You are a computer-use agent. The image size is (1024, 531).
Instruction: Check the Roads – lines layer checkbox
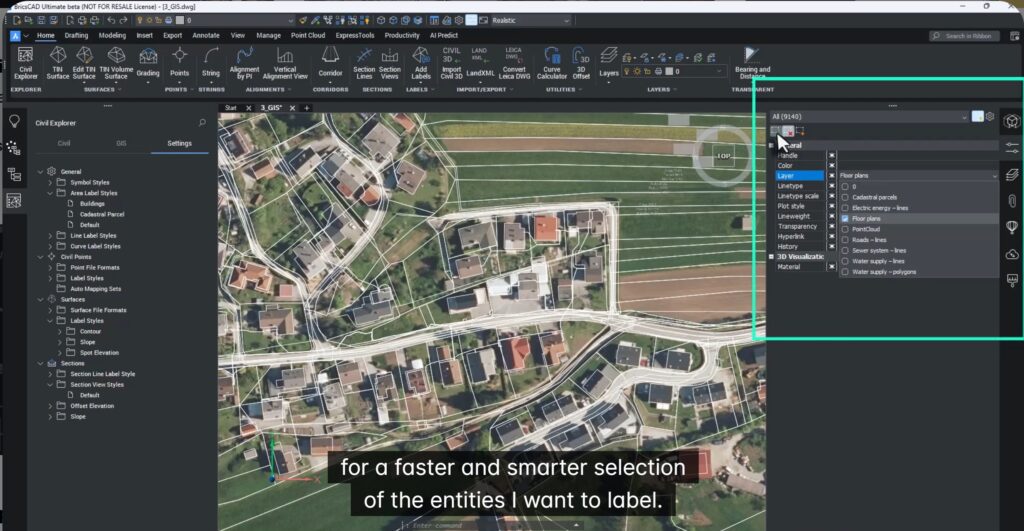click(845, 240)
